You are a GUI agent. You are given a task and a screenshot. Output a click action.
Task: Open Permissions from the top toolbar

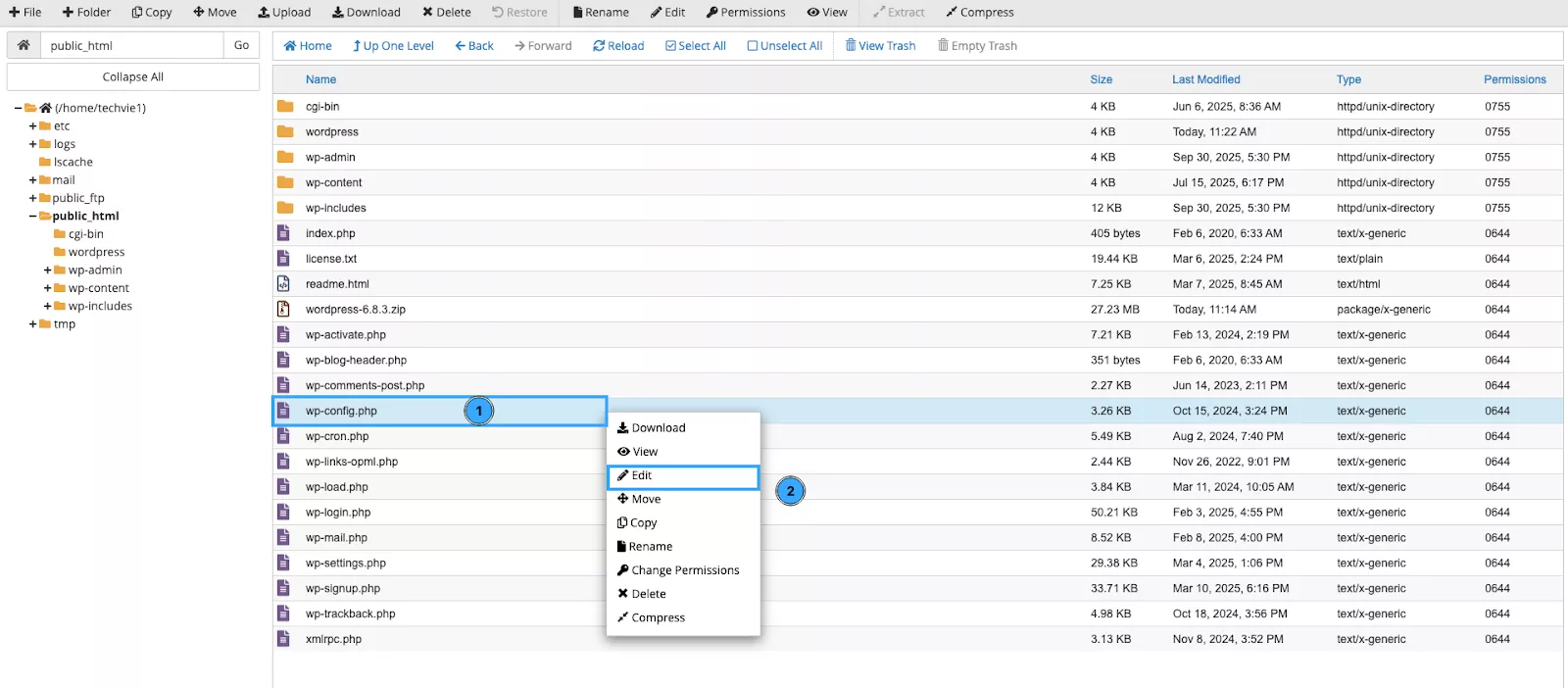745,13
